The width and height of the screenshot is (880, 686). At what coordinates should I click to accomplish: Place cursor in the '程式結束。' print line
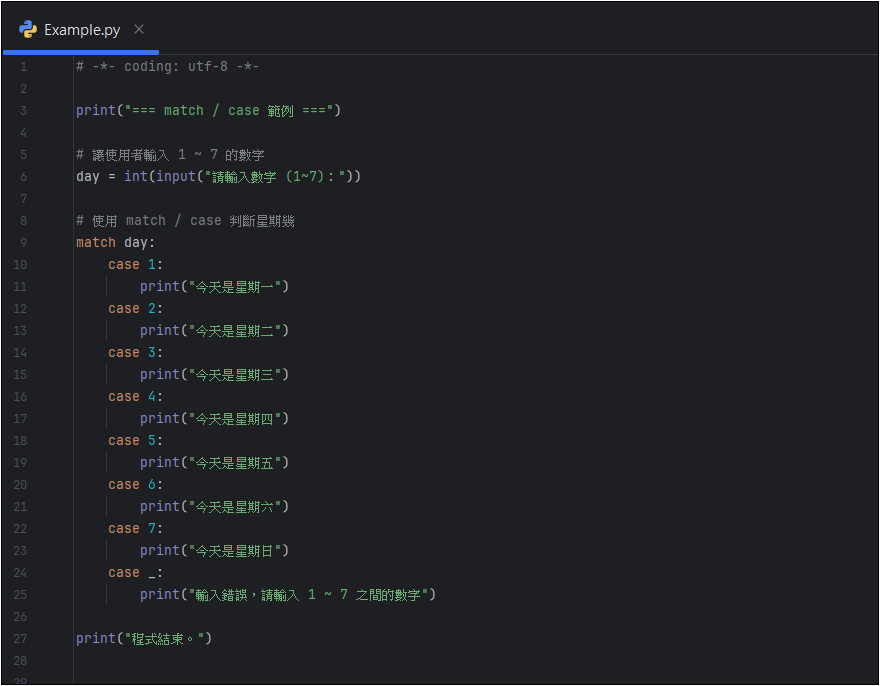click(144, 638)
